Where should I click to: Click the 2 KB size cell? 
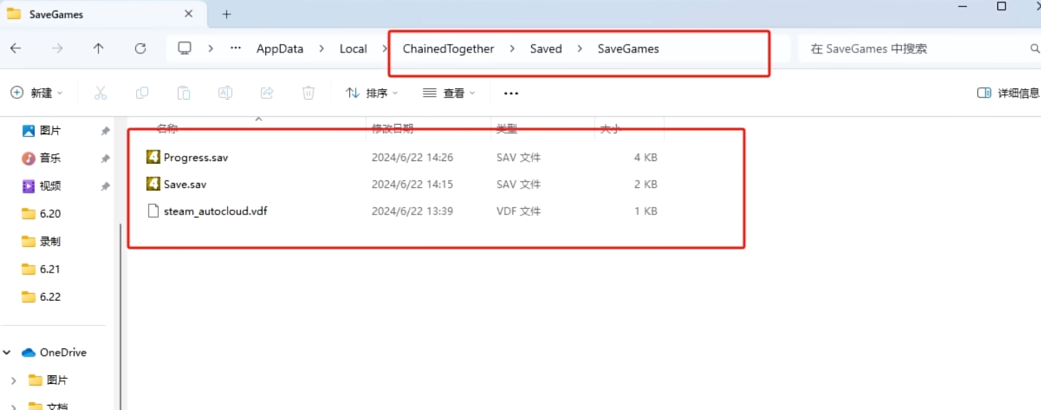[x=645, y=184]
